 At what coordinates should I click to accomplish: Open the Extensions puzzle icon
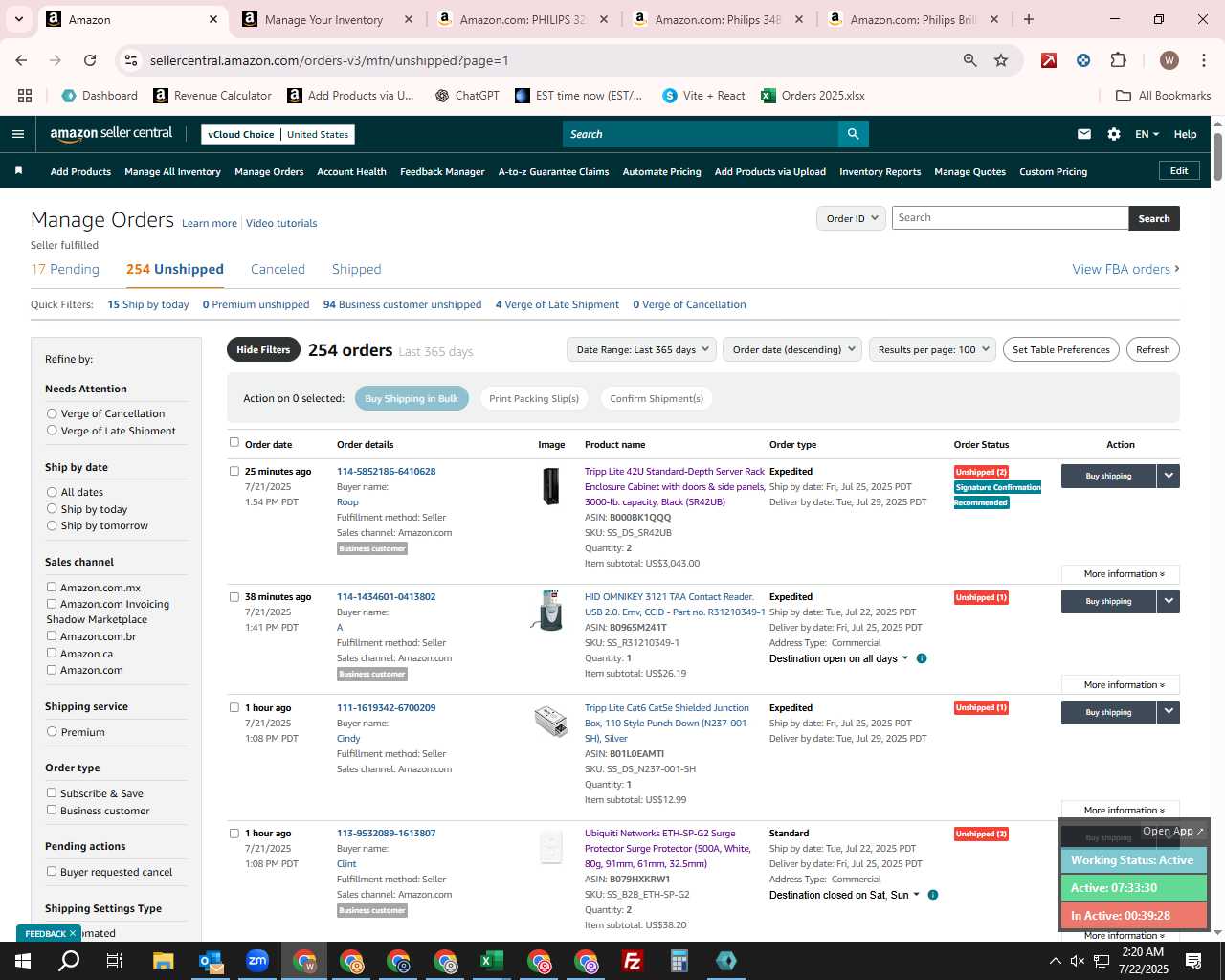pyautogui.click(x=1118, y=60)
